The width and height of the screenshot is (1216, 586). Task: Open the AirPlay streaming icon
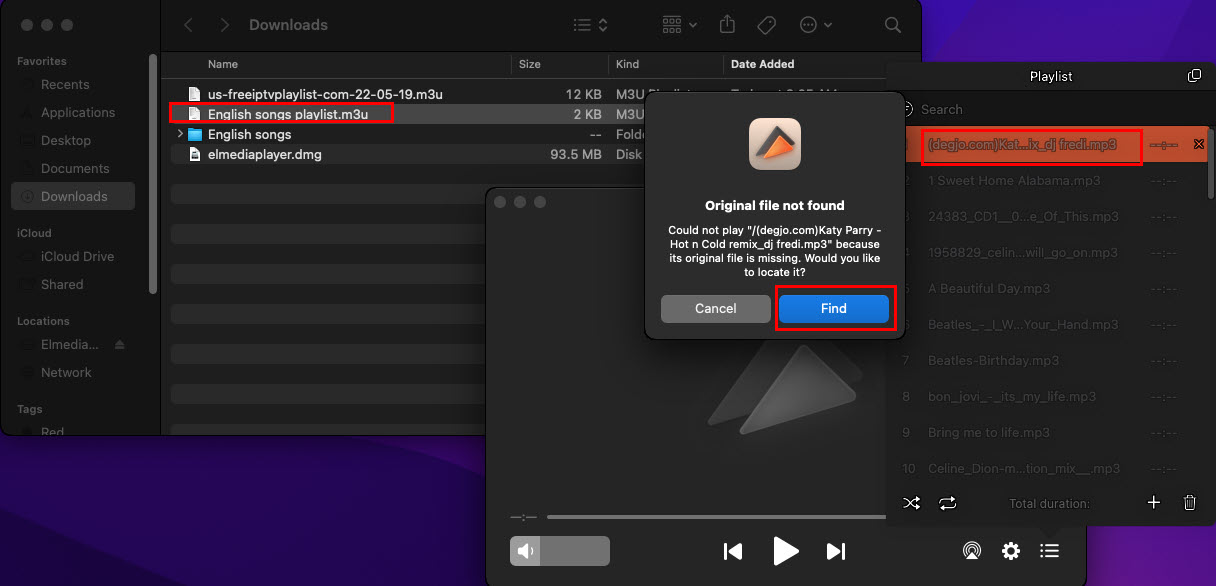point(971,551)
